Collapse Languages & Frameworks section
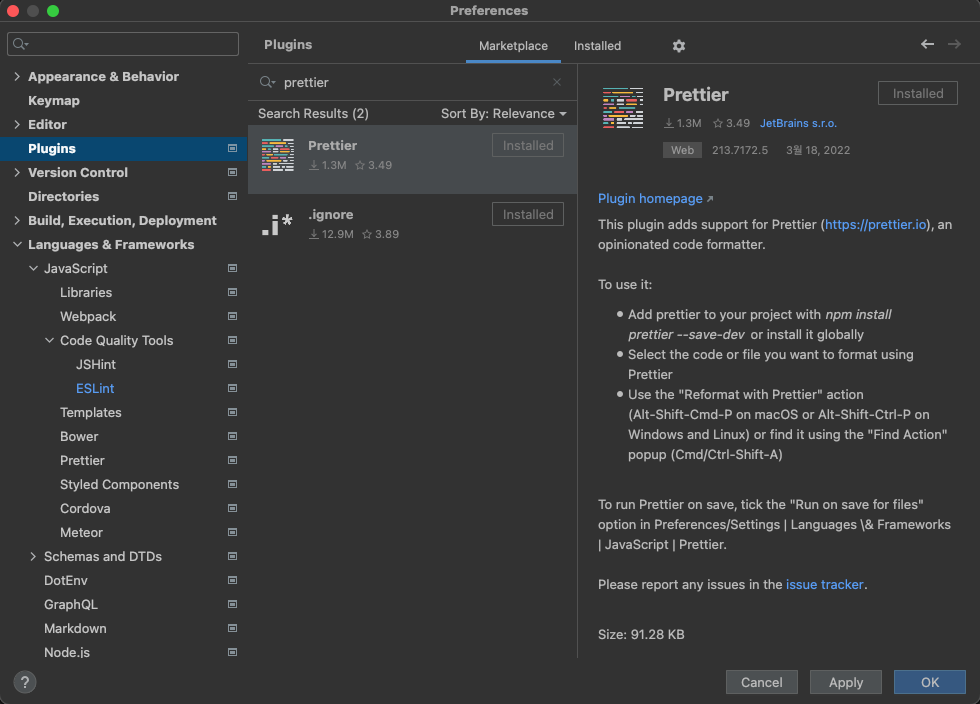 click(17, 244)
